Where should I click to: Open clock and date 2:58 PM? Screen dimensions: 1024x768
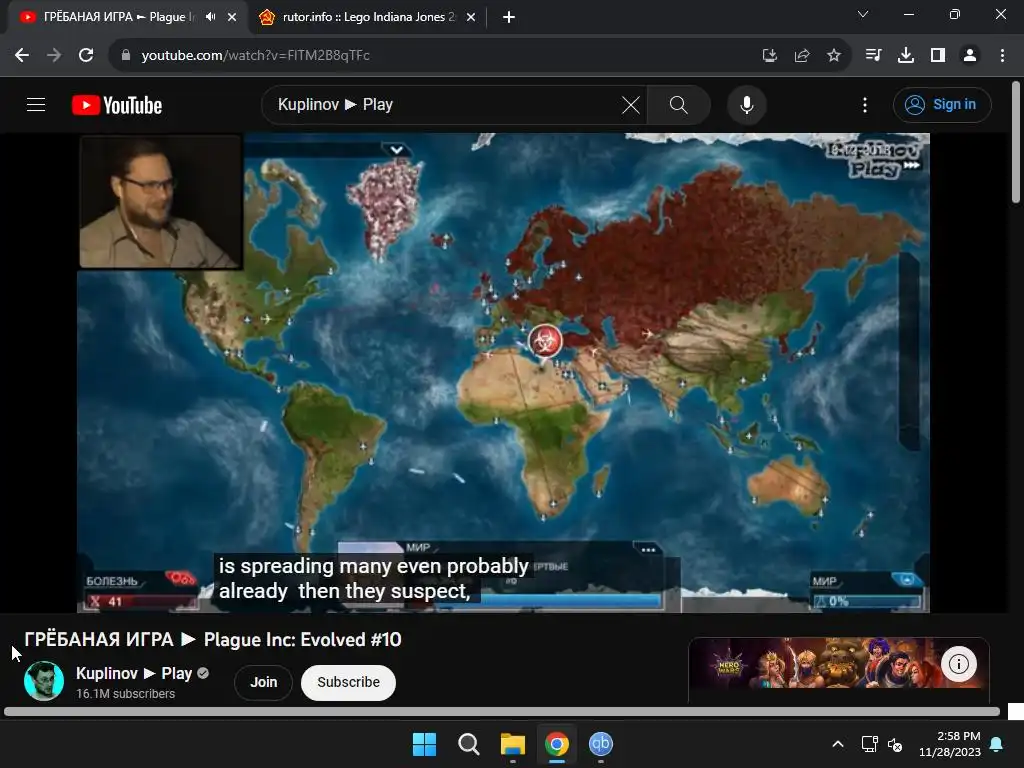pyautogui.click(x=950, y=744)
